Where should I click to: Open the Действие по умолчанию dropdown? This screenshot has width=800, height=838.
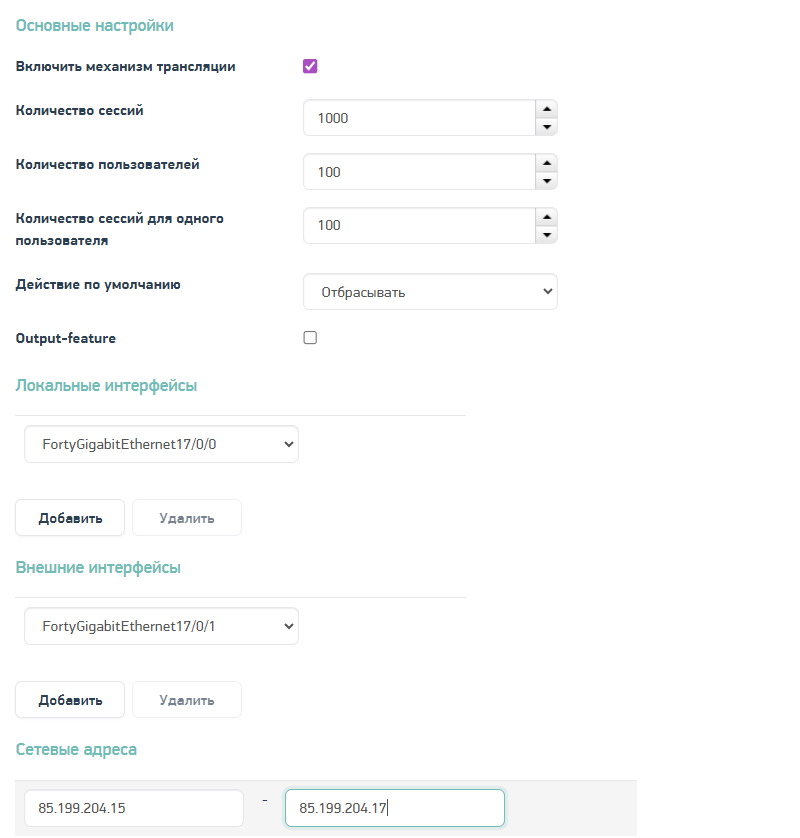pos(430,292)
